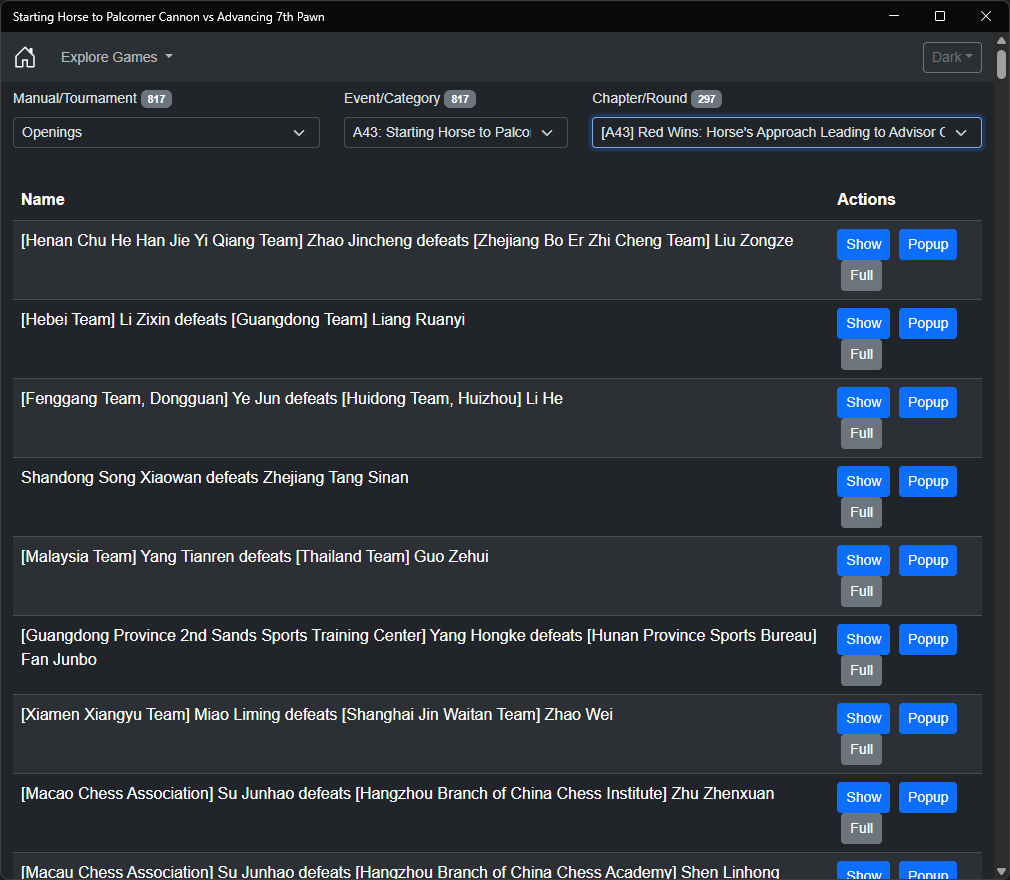Select the Li Zixin defeats Liang Ruanyi text
The height and width of the screenshot is (880, 1010).
242,320
